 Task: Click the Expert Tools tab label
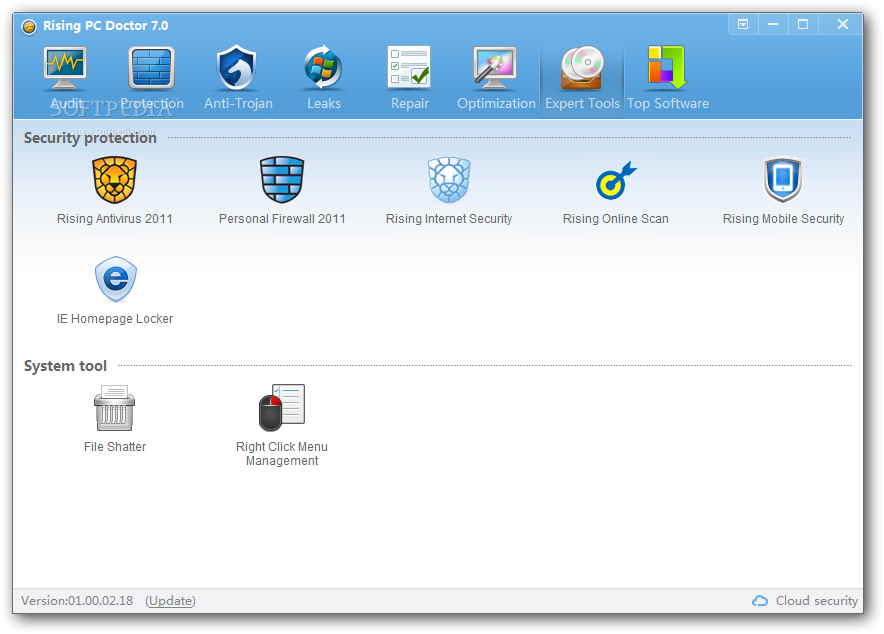(582, 104)
